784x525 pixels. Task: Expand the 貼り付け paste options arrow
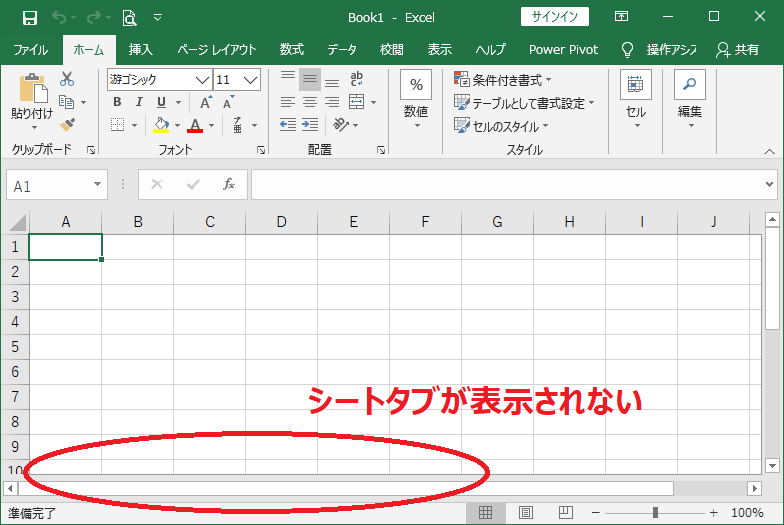[34, 128]
